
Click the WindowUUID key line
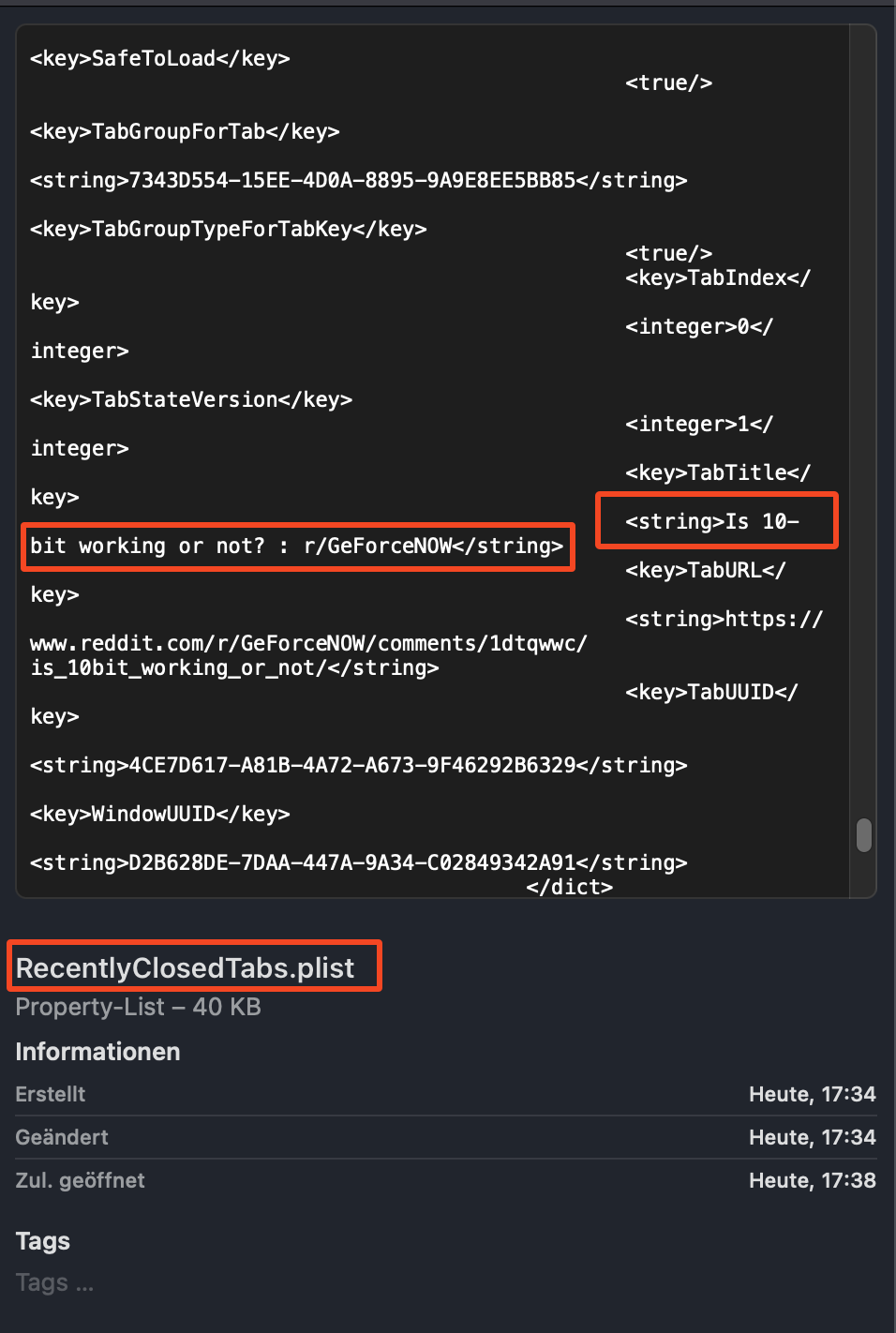(x=160, y=814)
